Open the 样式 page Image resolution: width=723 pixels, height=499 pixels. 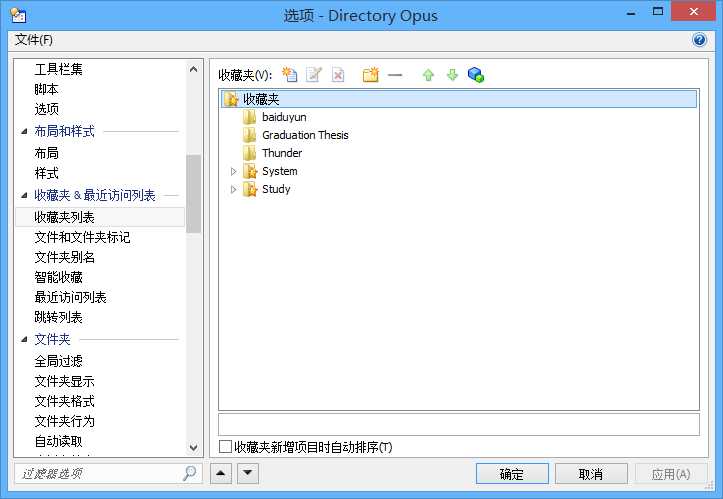coord(47,173)
